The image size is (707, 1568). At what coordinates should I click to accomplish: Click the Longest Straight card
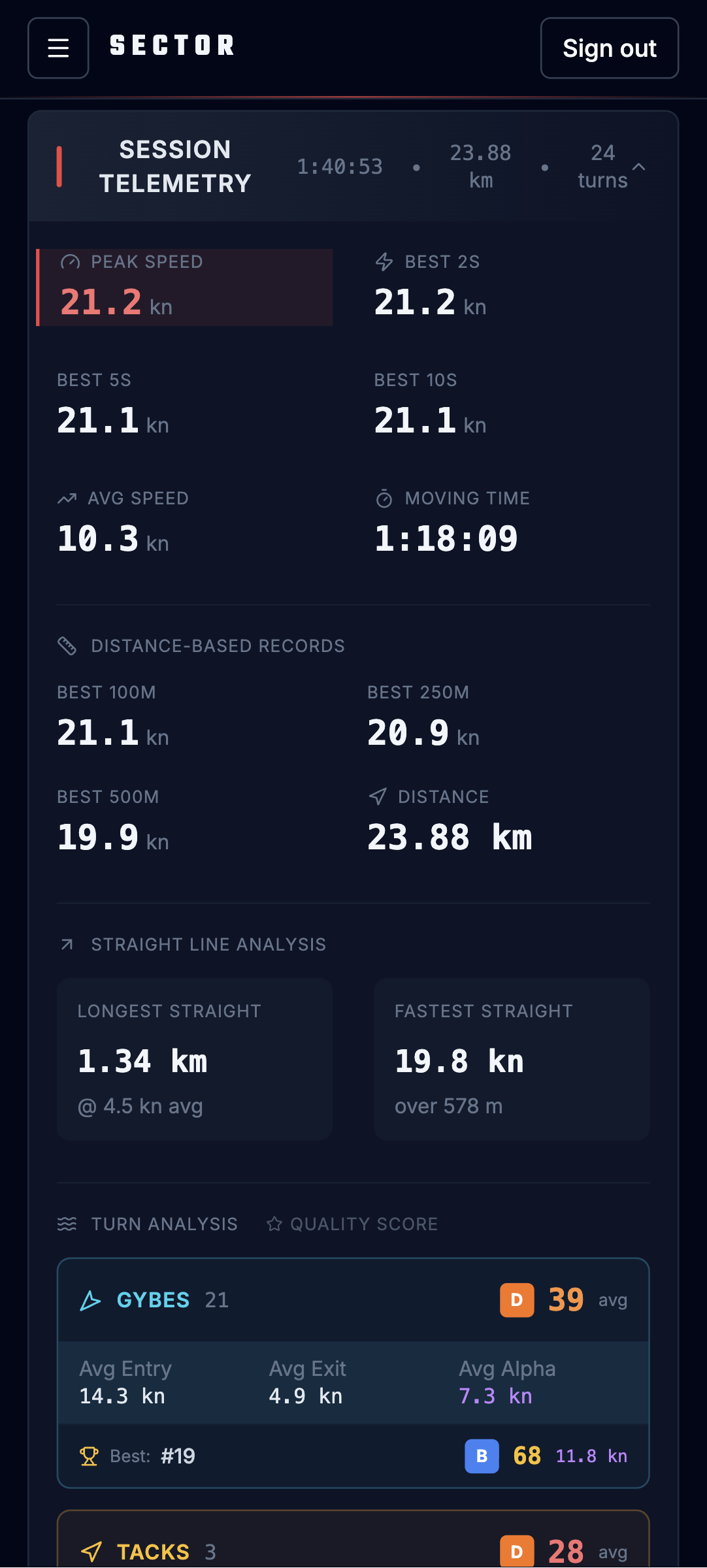195,1059
